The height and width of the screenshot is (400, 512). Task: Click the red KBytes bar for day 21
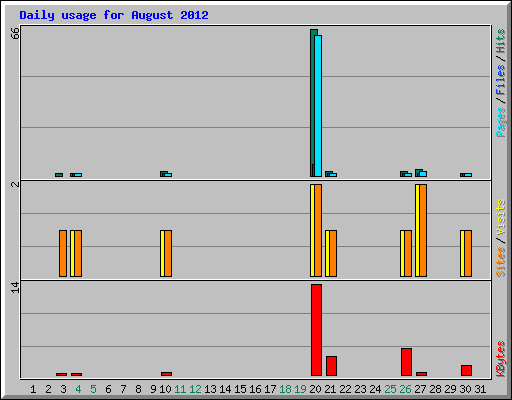pyautogui.click(x=331, y=366)
